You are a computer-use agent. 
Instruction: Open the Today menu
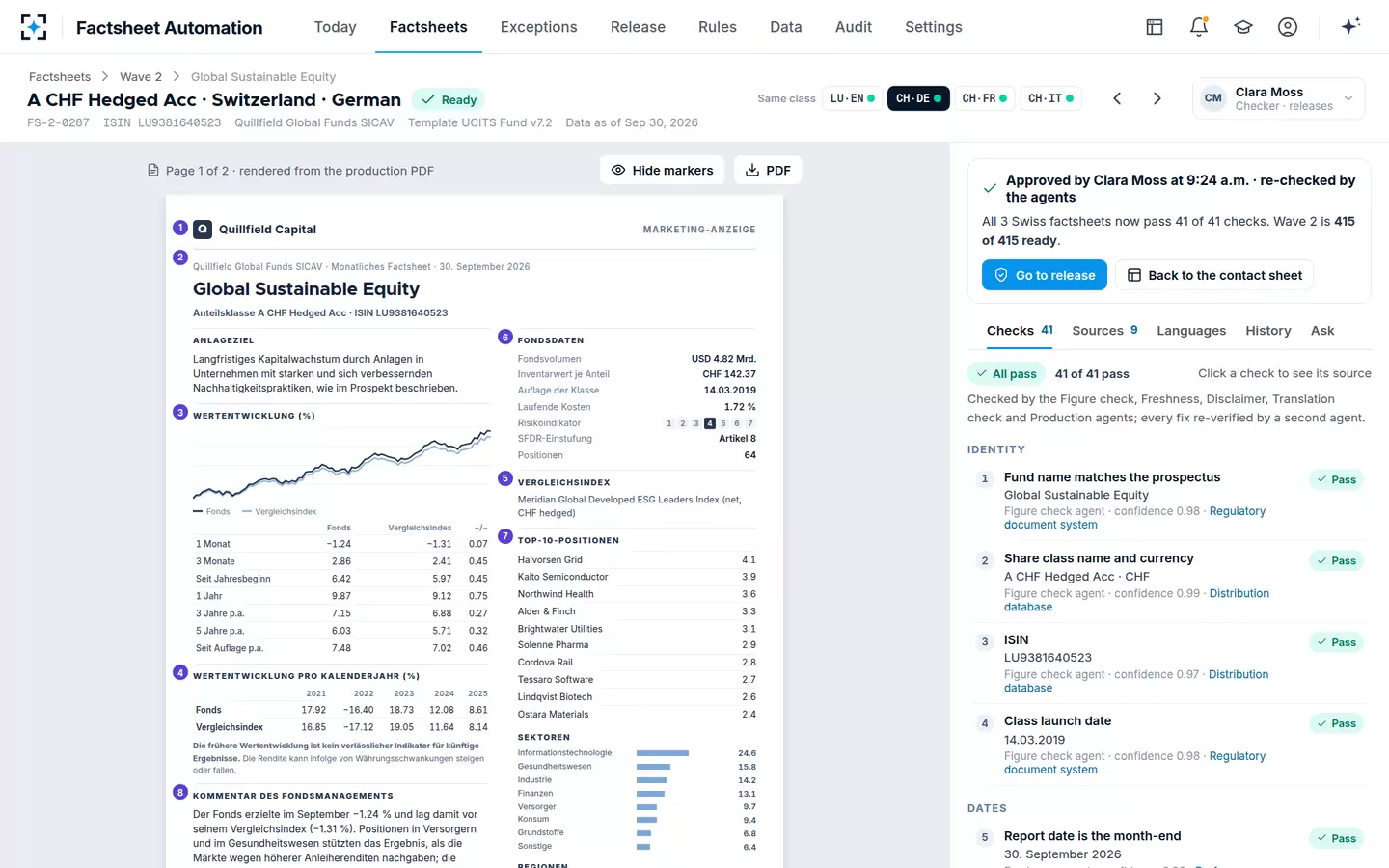(x=336, y=27)
